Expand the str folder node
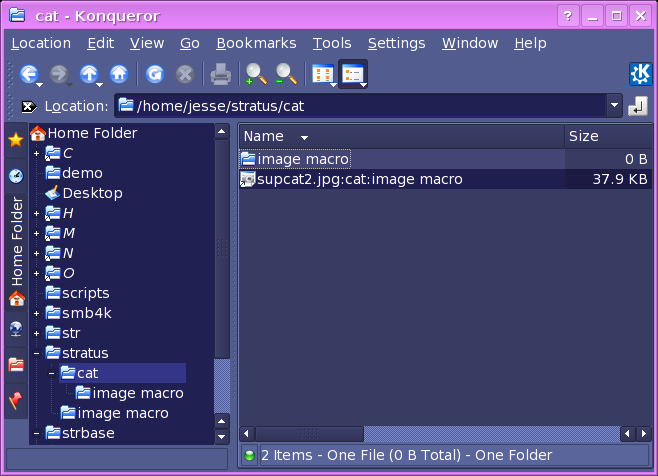 coord(37,334)
